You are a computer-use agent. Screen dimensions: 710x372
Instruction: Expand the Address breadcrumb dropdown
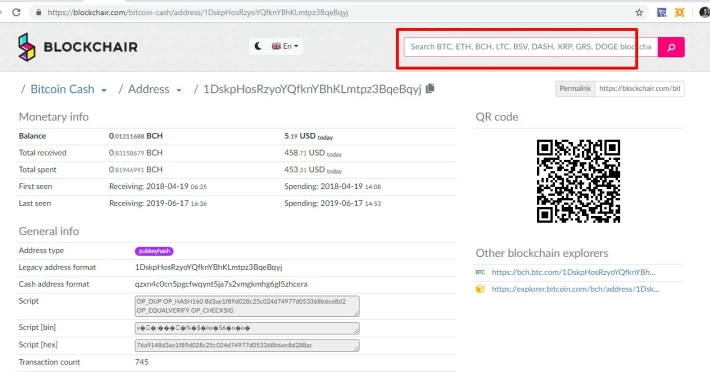point(179,91)
